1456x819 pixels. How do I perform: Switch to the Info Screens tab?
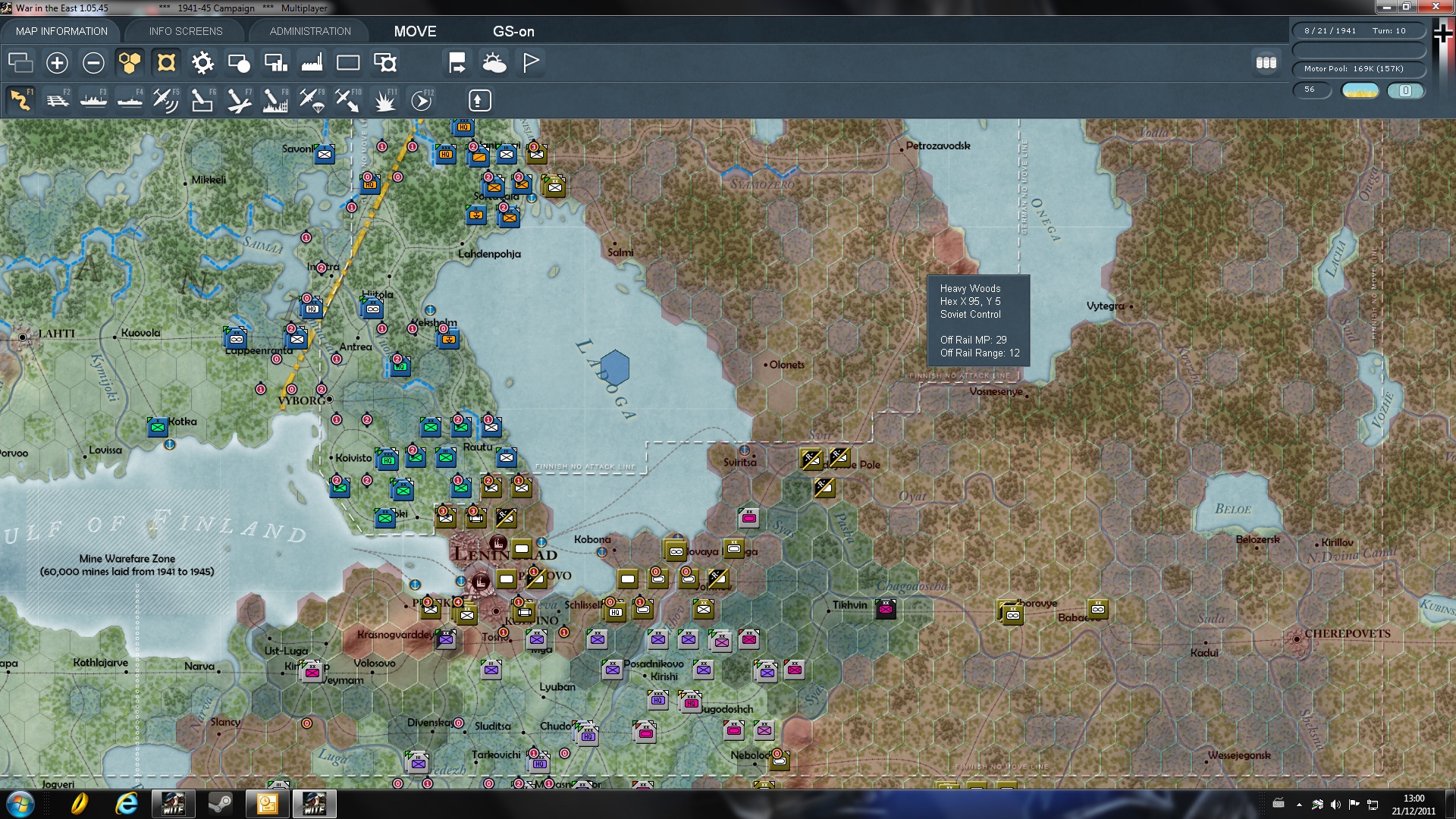pos(186,31)
